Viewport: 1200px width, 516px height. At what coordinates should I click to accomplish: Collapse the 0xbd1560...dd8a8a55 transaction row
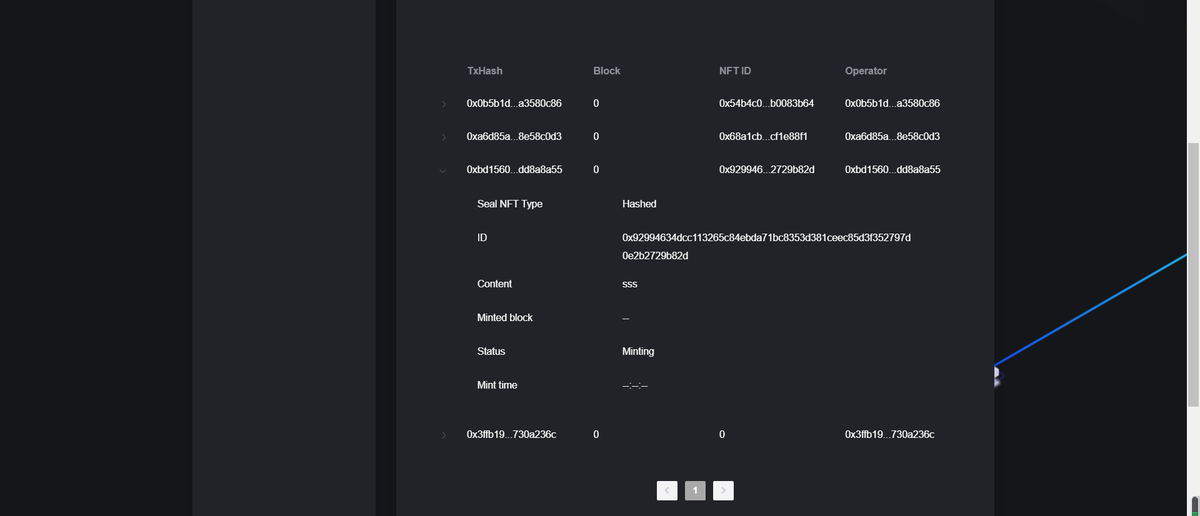[443, 170]
